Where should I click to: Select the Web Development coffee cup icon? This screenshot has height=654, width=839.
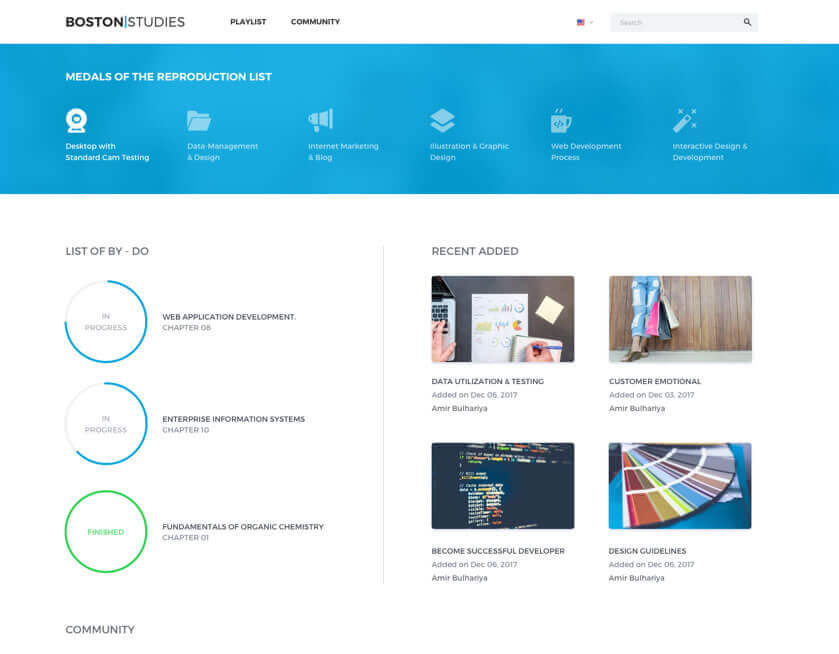tap(561, 120)
